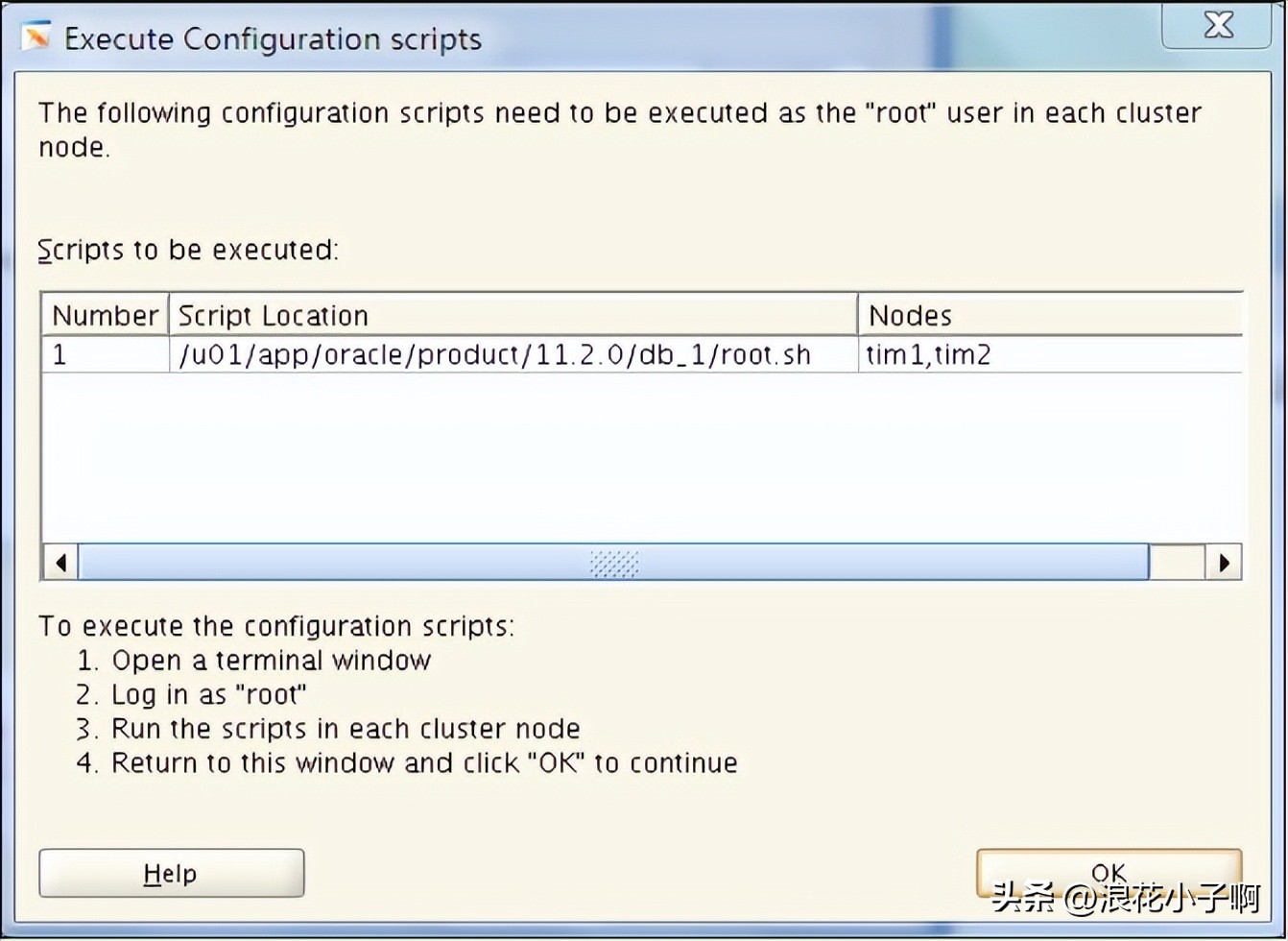The image size is (1288, 941).
Task: Click the Script Location column header
Action: coord(273,315)
